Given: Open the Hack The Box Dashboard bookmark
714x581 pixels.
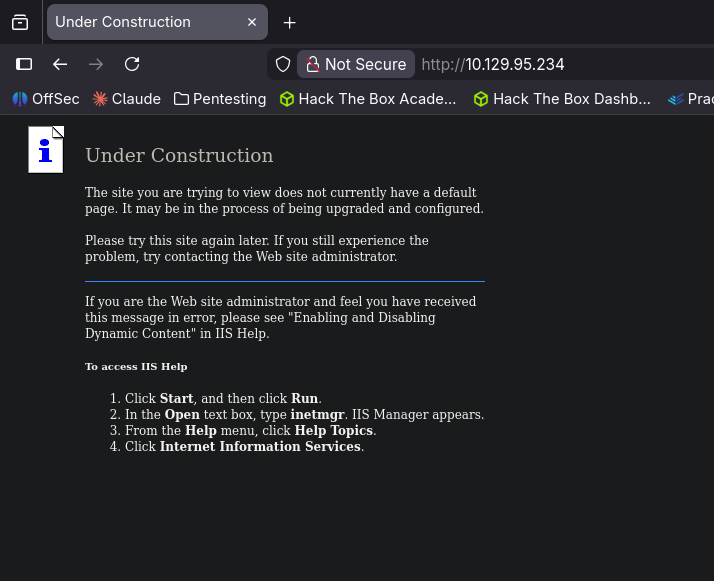Looking at the screenshot, I should (562, 99).
